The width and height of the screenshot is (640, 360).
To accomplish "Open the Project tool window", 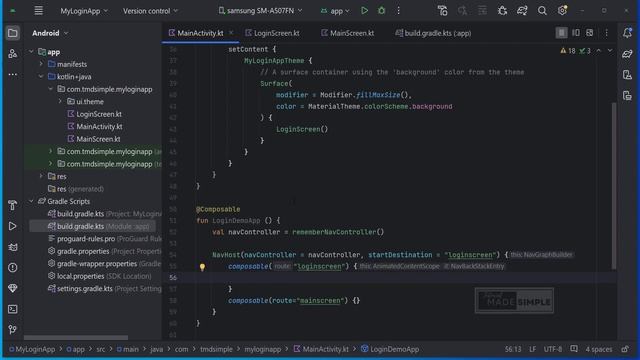I will pos(13,33).
